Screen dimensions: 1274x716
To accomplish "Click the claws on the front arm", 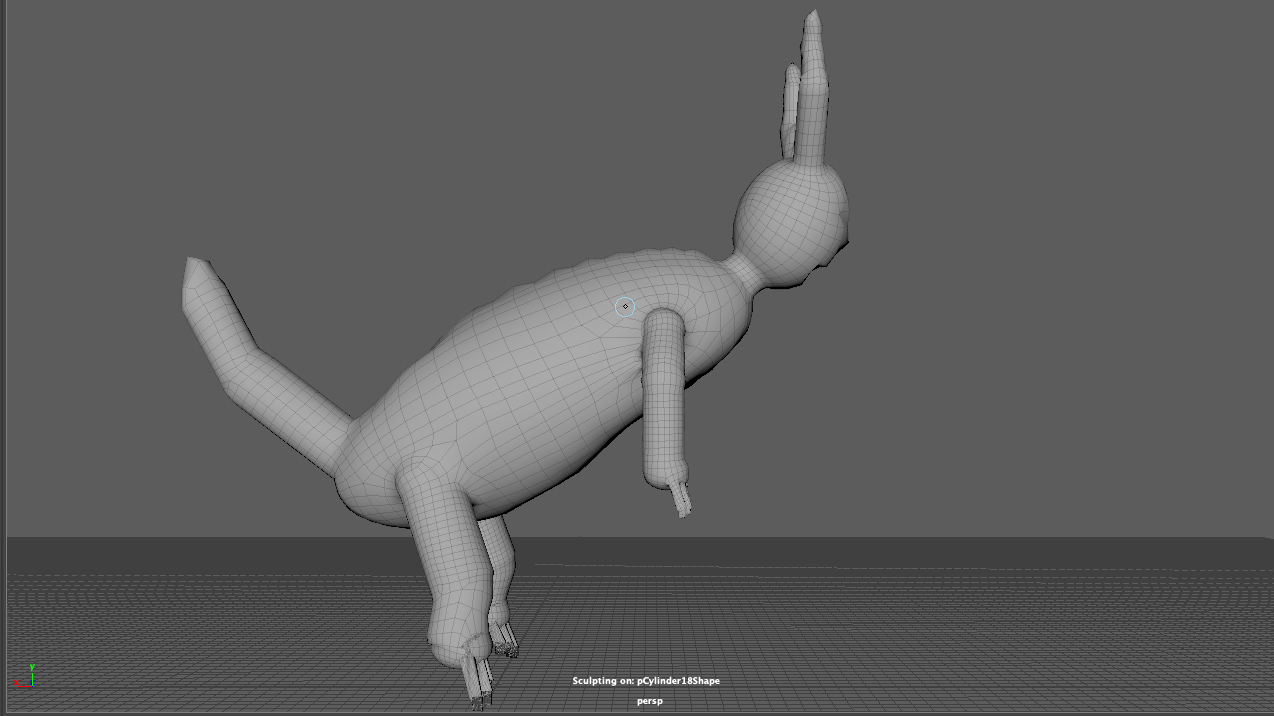I will pos(683,497).
